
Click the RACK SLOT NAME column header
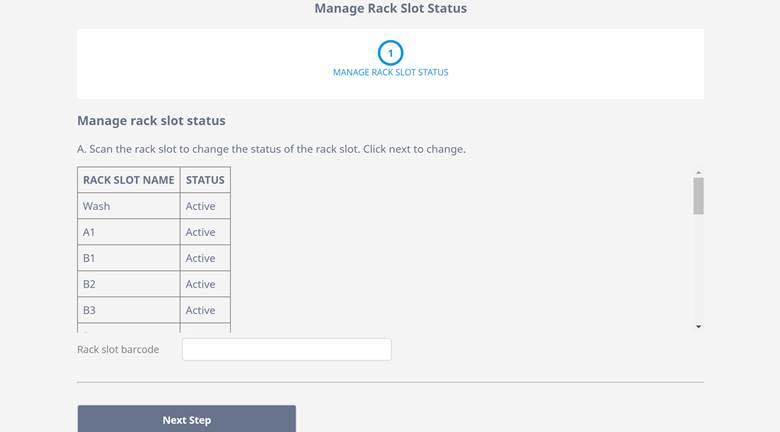(x=129, y=180)
